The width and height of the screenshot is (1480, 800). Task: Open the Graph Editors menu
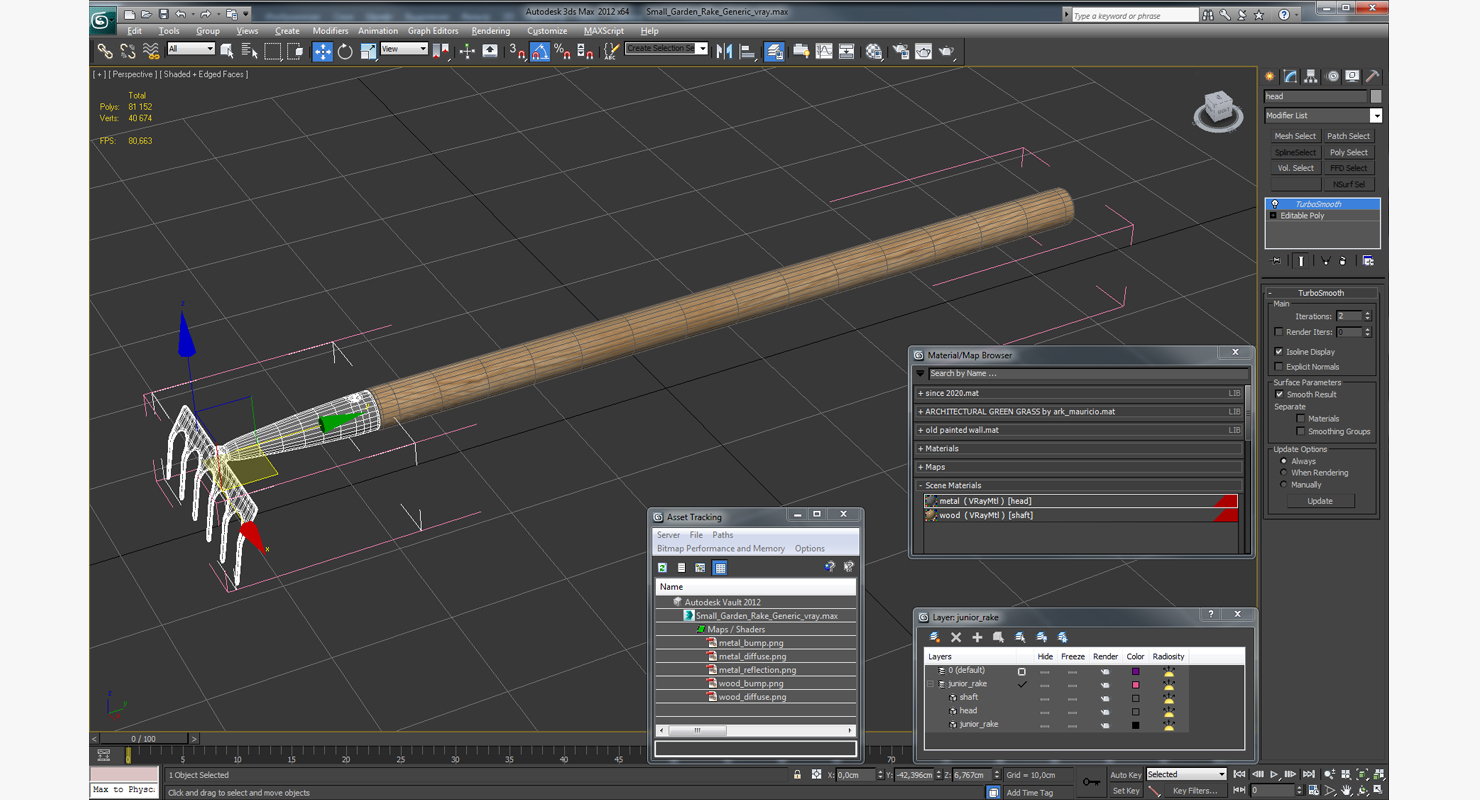point(433,31)
